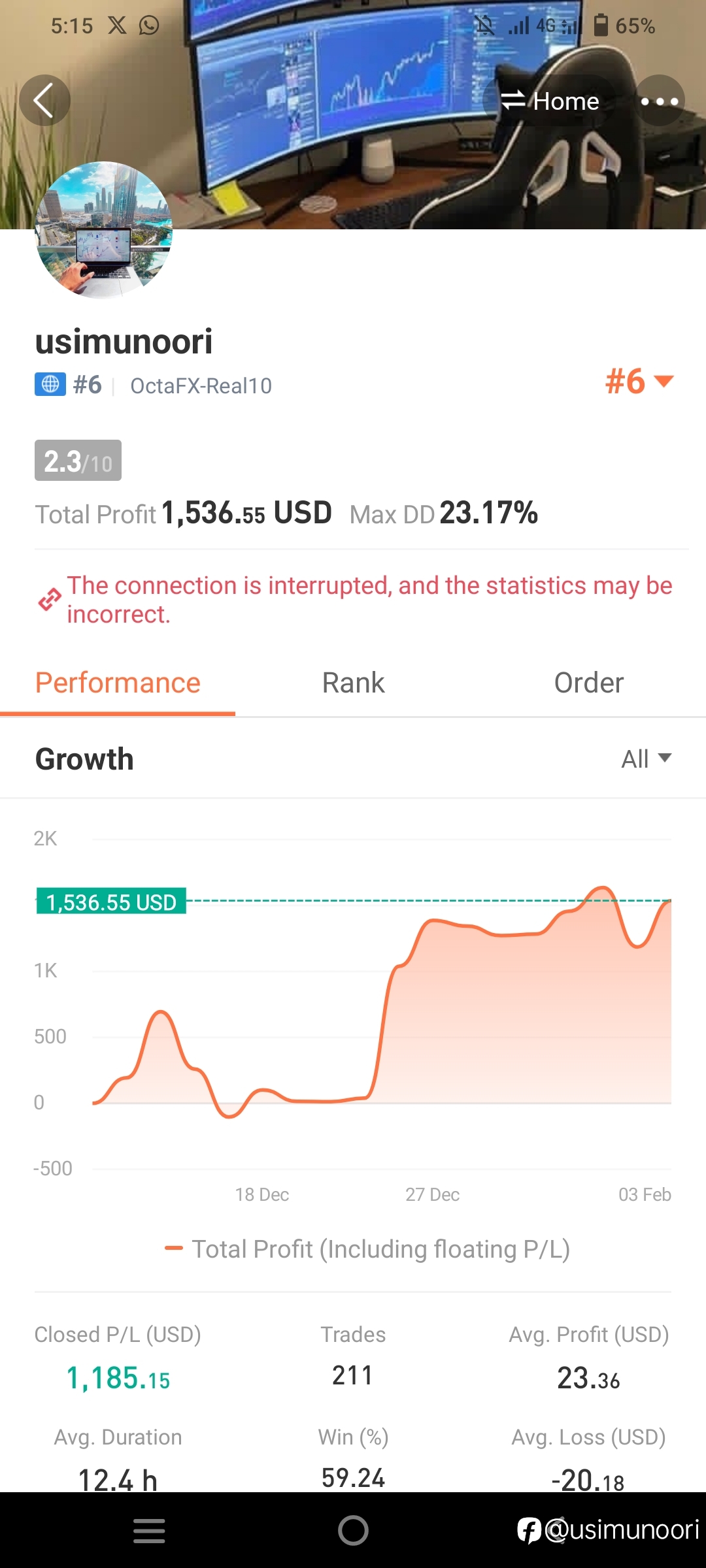Image resolution: width=706 pixels, height=1568 pixels.
Task: Switch to the Order tab
Action: (588, 683)
